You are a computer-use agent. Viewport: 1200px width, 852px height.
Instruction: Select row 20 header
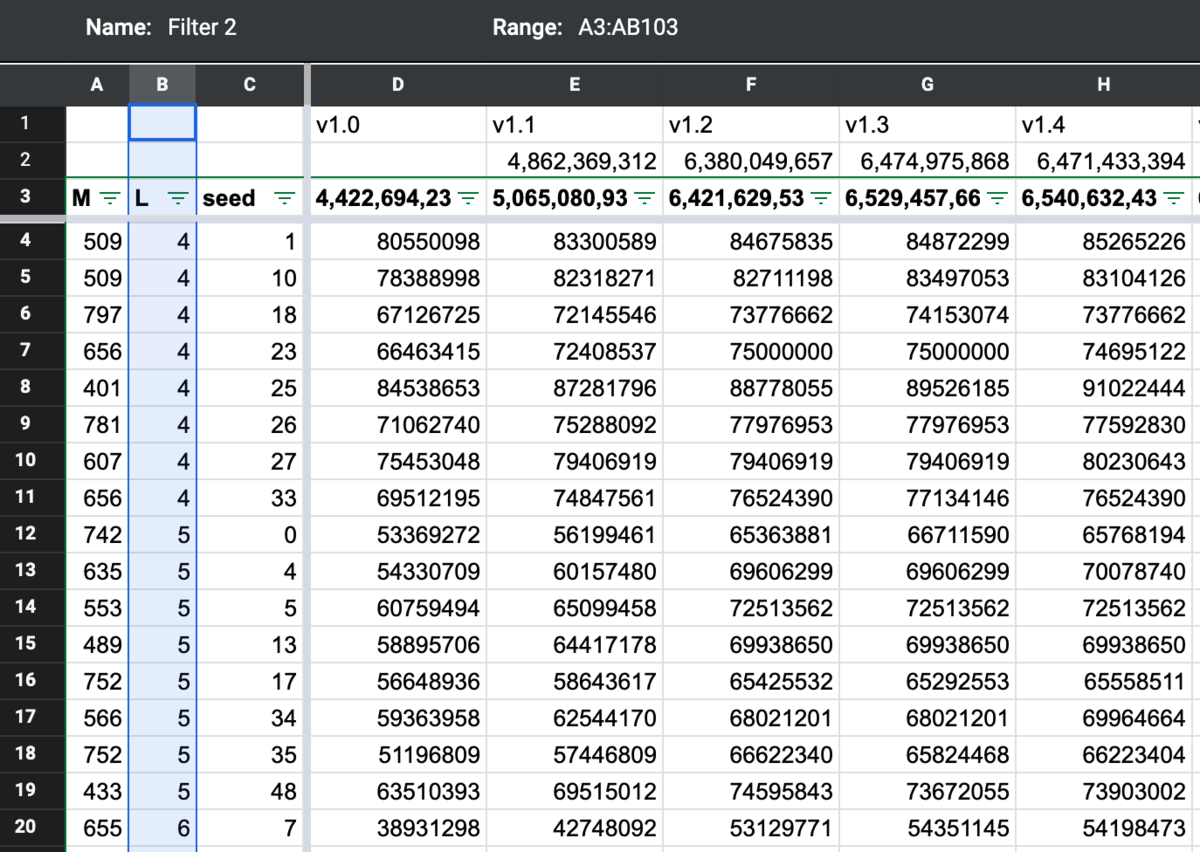(x=33, y=827)
